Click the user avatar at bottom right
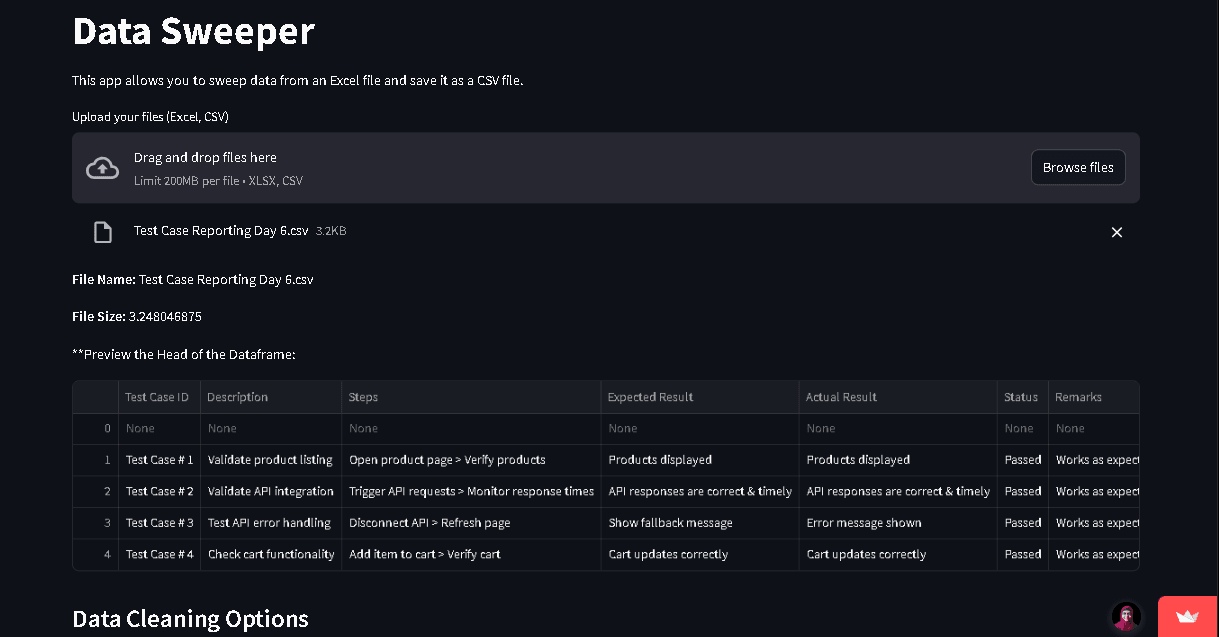Image resolution: width=1219 pixels, height=637 pixels. click(1127, 616)
